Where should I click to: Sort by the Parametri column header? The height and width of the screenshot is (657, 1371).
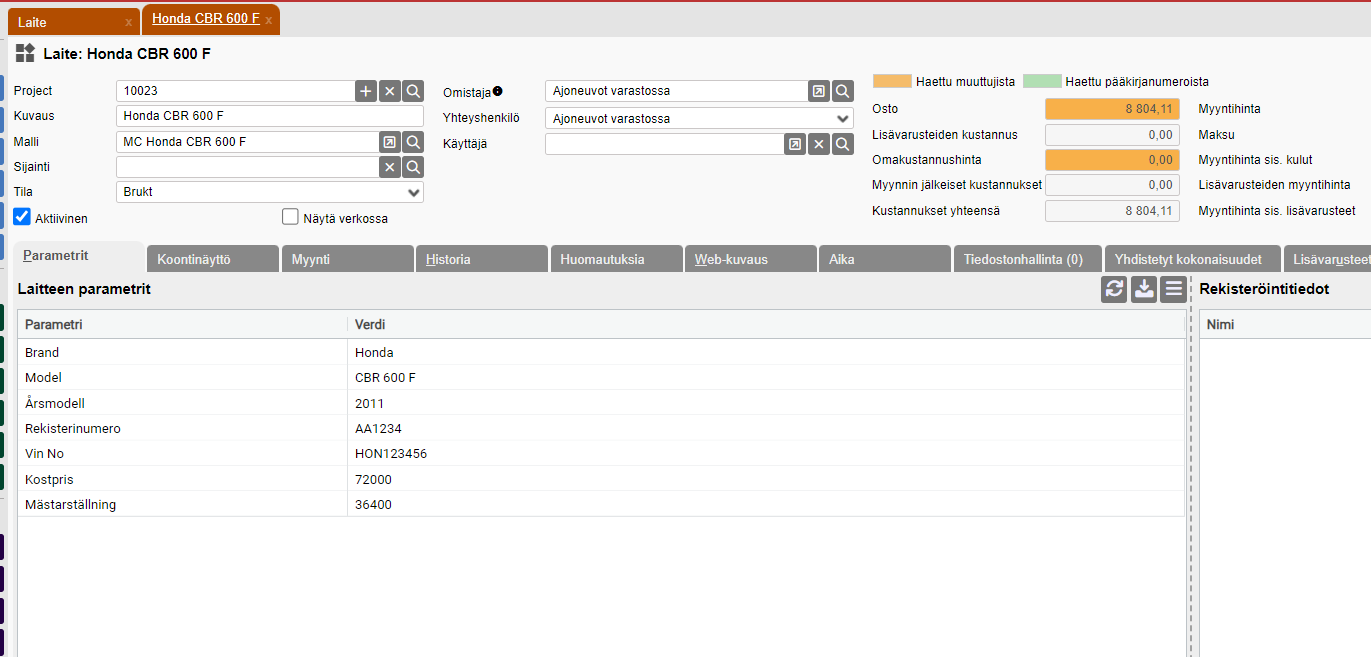coord(183,325)
